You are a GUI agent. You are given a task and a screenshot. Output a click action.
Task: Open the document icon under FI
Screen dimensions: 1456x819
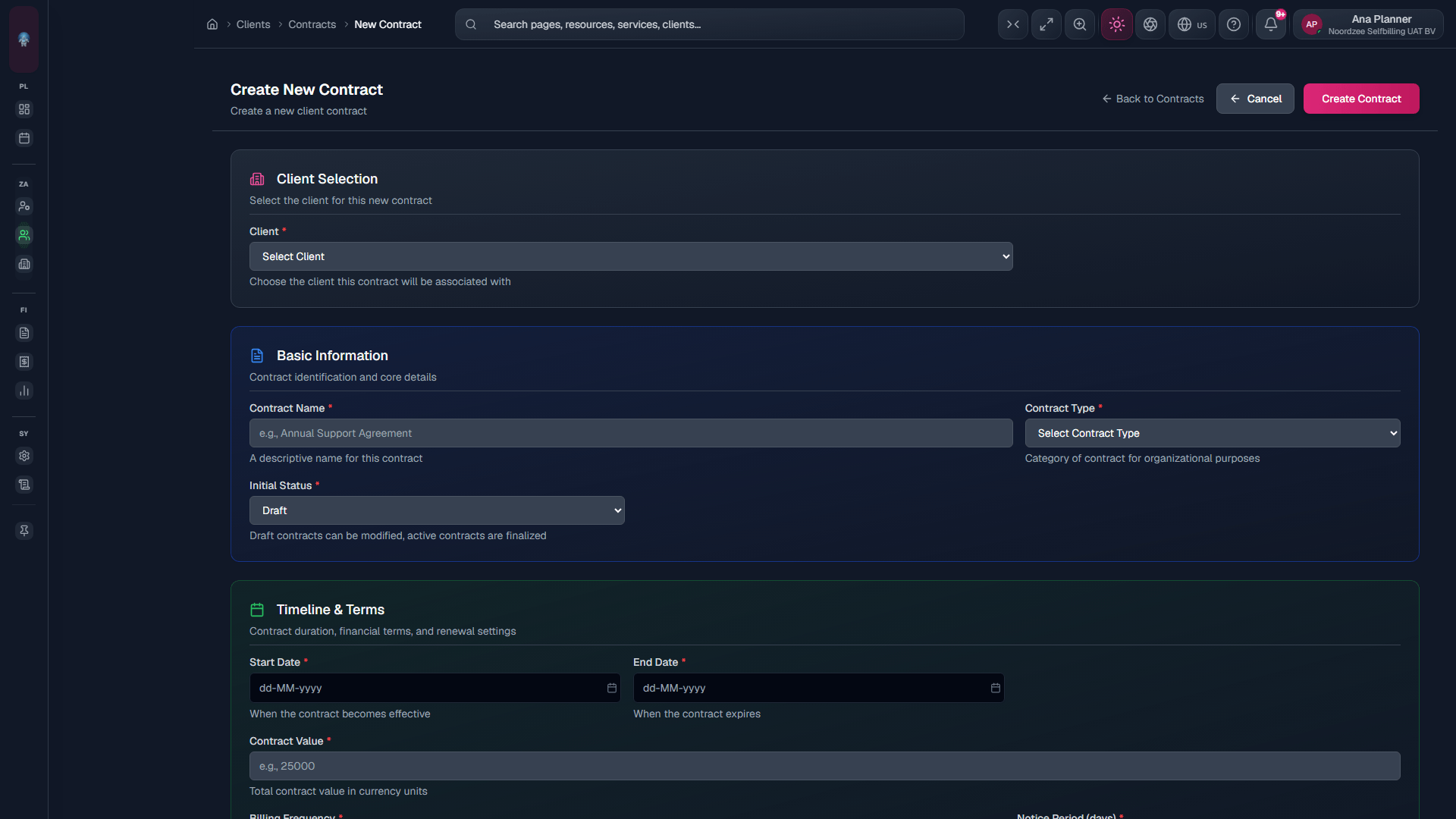point(24,333)
